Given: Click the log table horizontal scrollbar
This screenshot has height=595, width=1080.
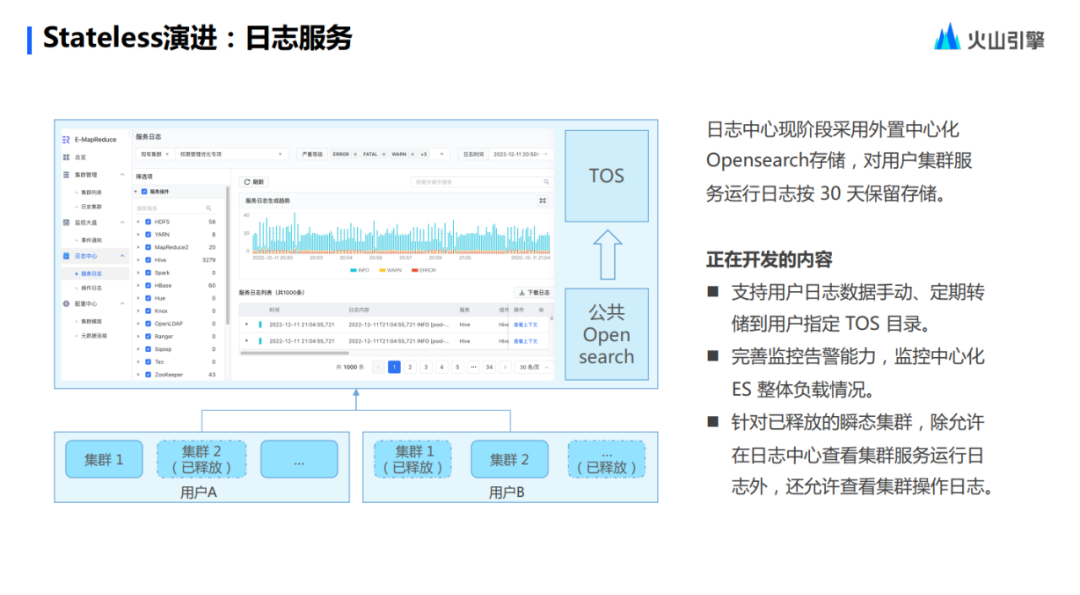Looking at the screenshot, I should (294, 353).
